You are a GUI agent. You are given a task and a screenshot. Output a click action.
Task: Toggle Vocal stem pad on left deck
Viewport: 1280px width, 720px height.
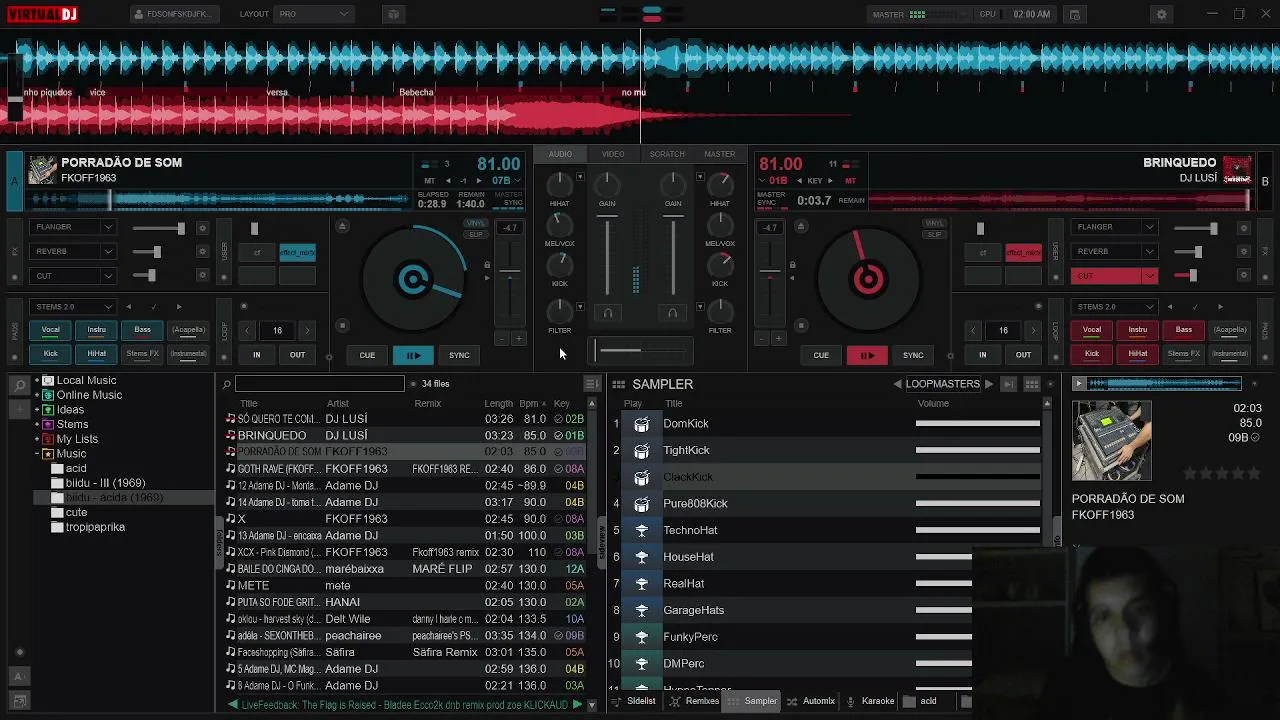50,330
